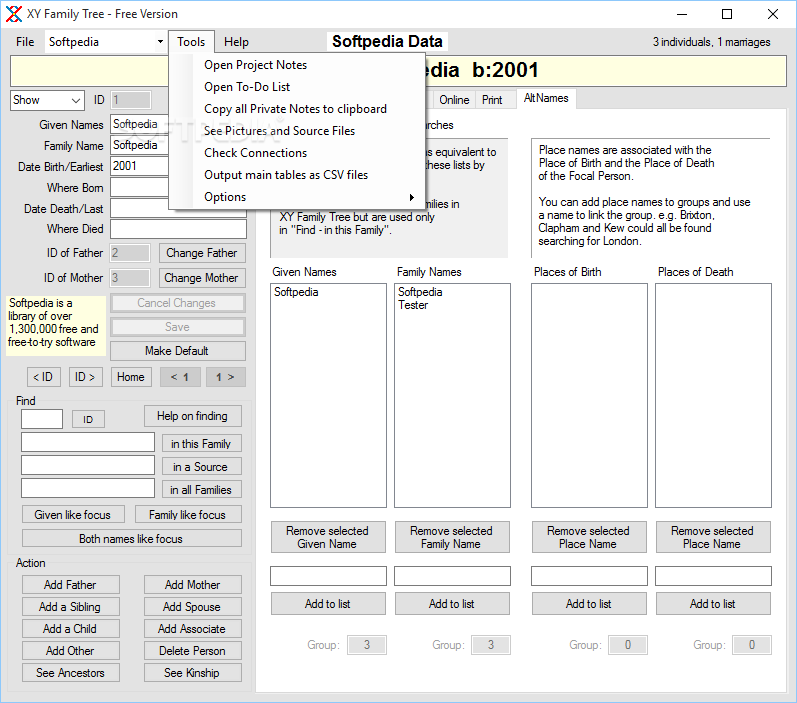Image resolution: width=797 pixels, height=703 pixels.
Task: Go to next ID with ID >
Action: point(85,377)
